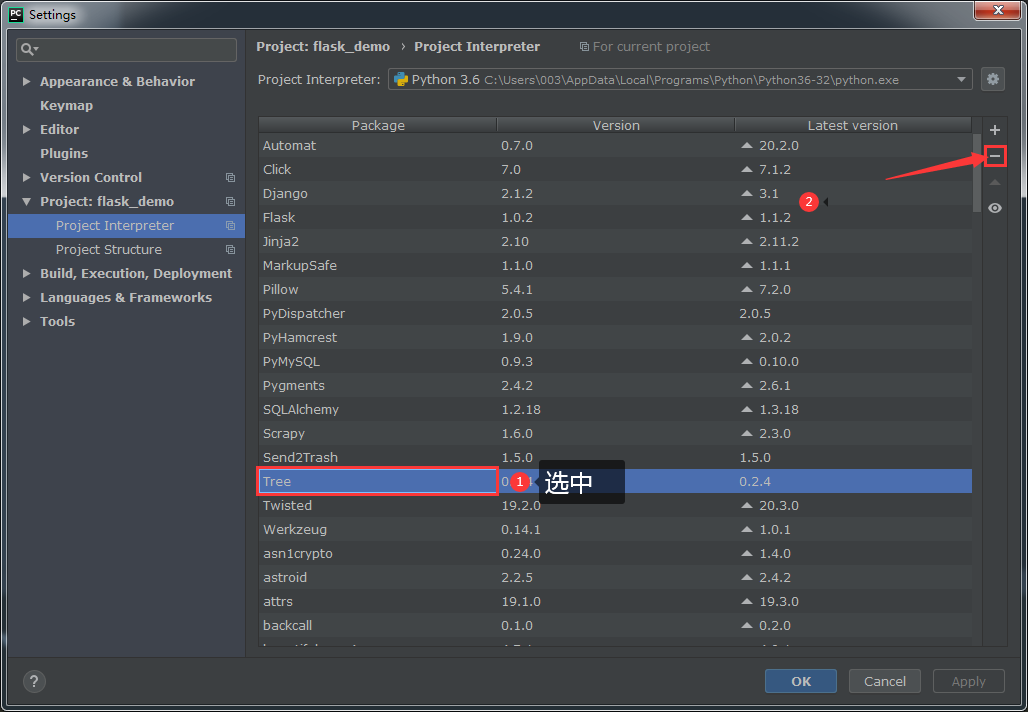Screen dimensions: 1028x712
Task: Click the Cancel button
Action: (x=884, y=681)
